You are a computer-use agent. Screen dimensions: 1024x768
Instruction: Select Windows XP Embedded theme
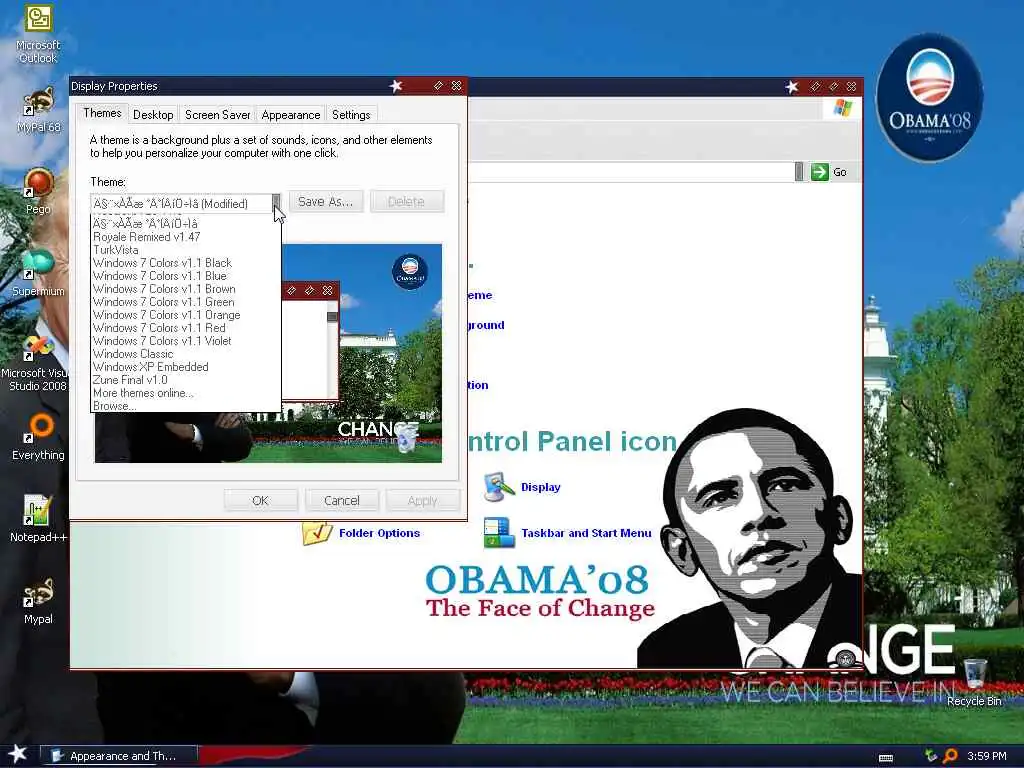pos(186,367)
